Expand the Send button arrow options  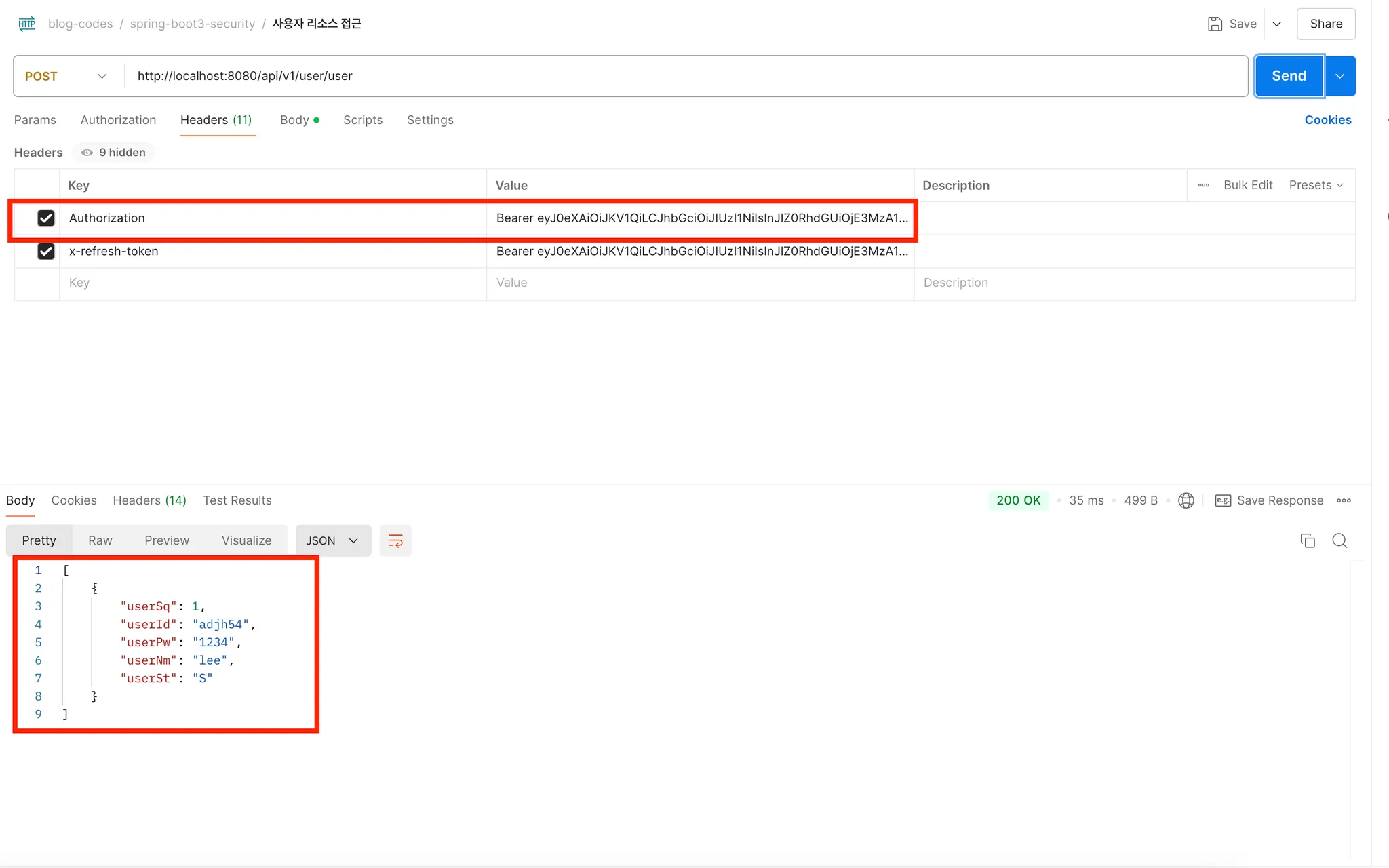pyautogui.click(x=1340, y=76)
